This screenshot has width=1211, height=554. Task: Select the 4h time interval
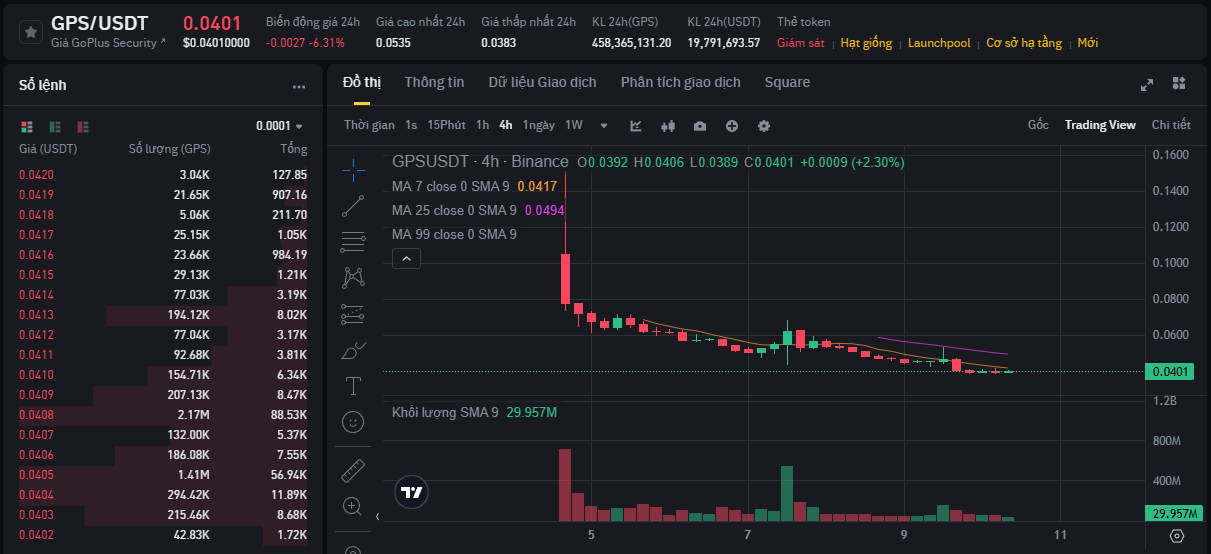click(x=506, y=125)
